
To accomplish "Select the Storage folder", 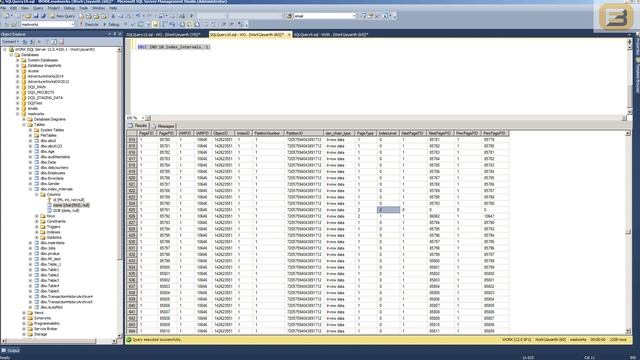I will point(40,334).
